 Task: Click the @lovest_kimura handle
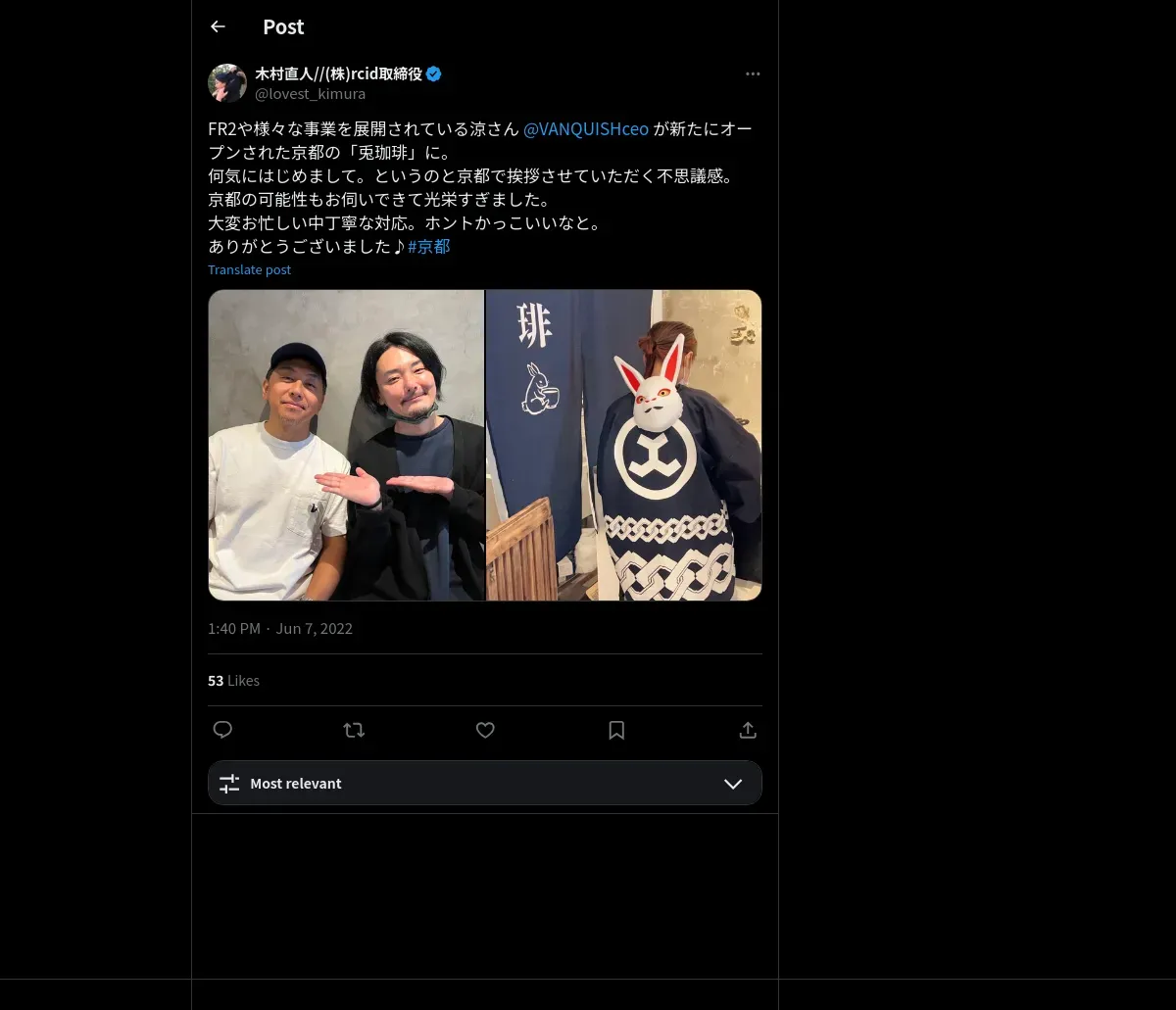click(x=310, y=94)
